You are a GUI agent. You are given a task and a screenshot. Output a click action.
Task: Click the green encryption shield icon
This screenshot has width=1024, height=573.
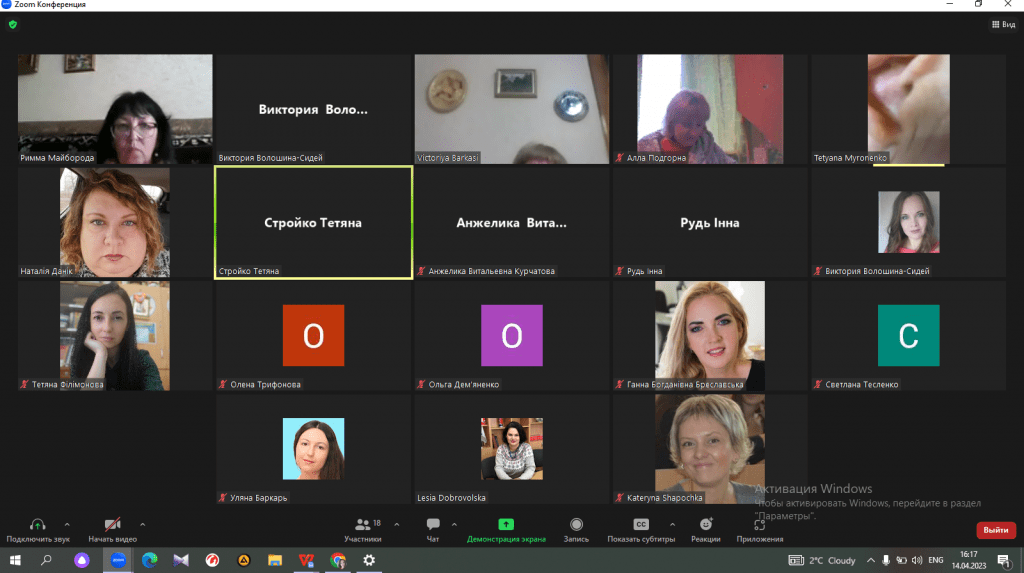click(x=13, y=24)
